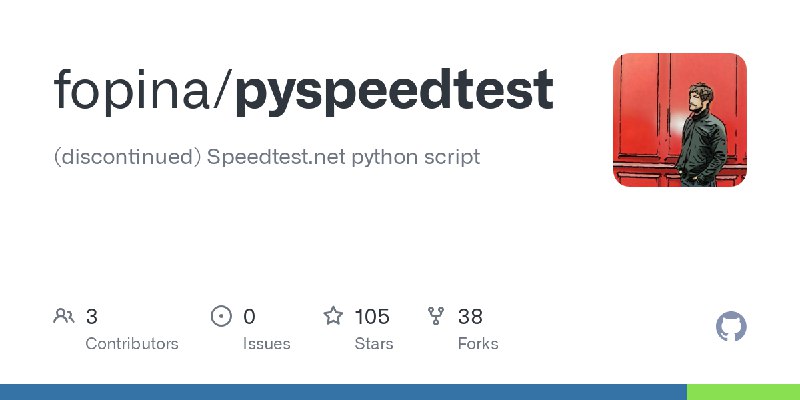Click the Contributors people icon
The image size is (800, 400).
click(64, 316)
